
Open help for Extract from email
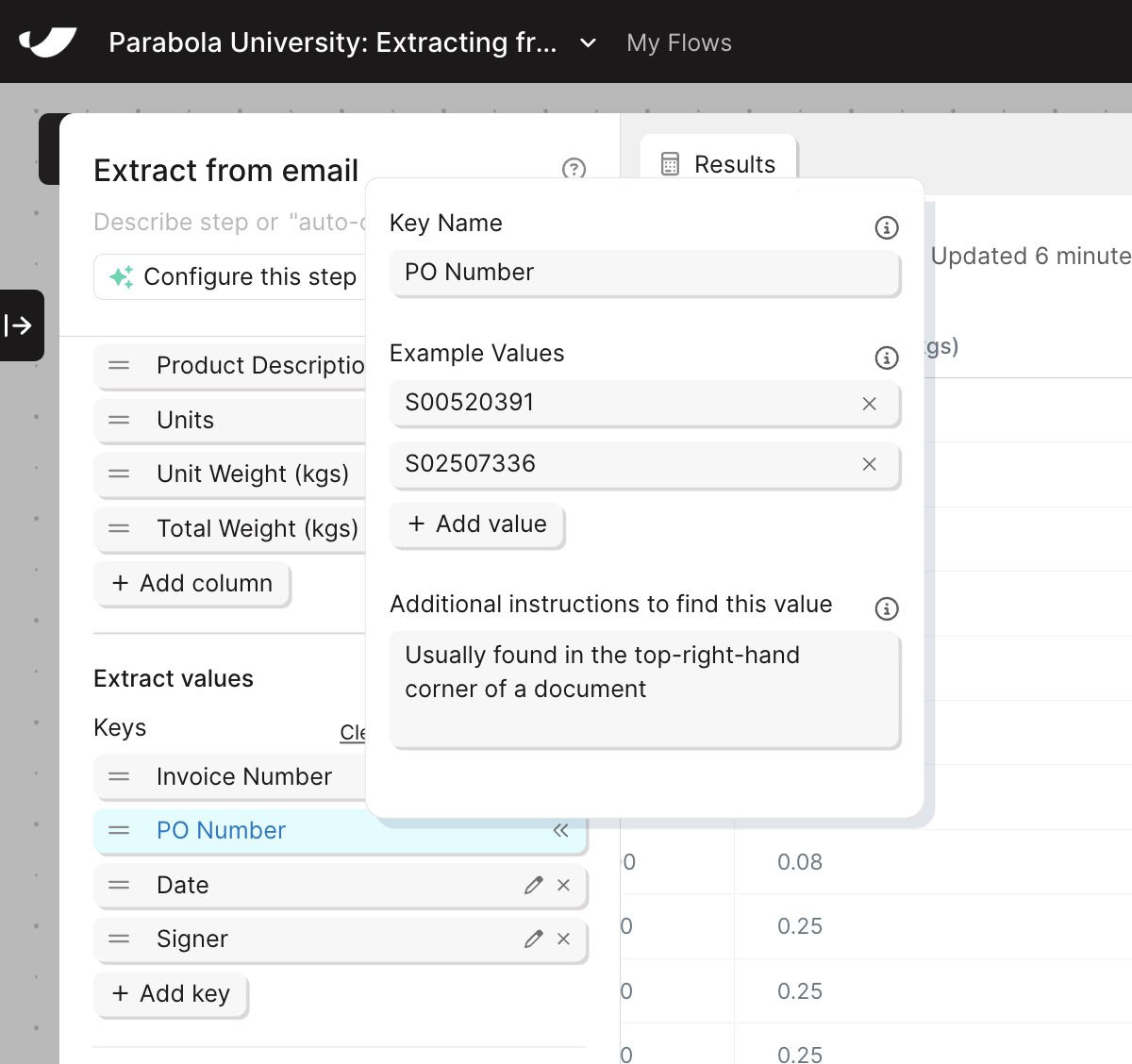pyautogui.click(x=574, y=169)
